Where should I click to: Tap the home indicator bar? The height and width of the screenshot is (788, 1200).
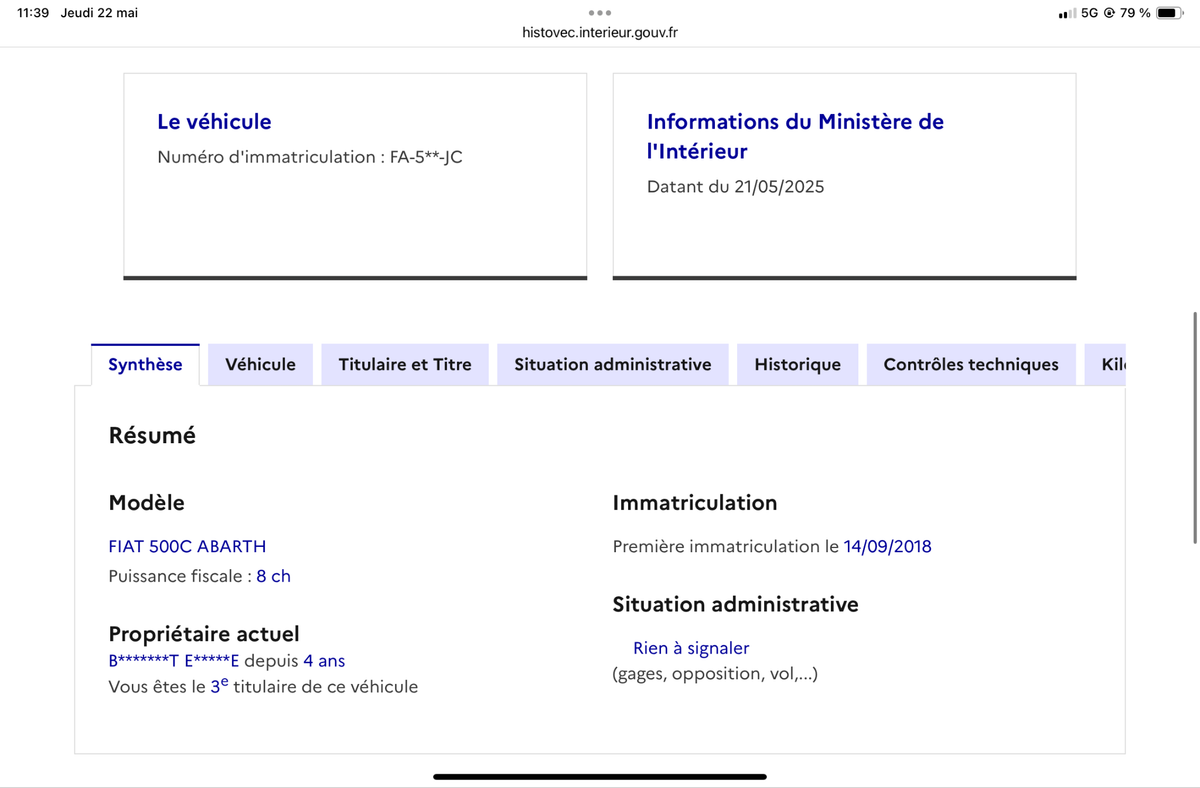(600, 776)
